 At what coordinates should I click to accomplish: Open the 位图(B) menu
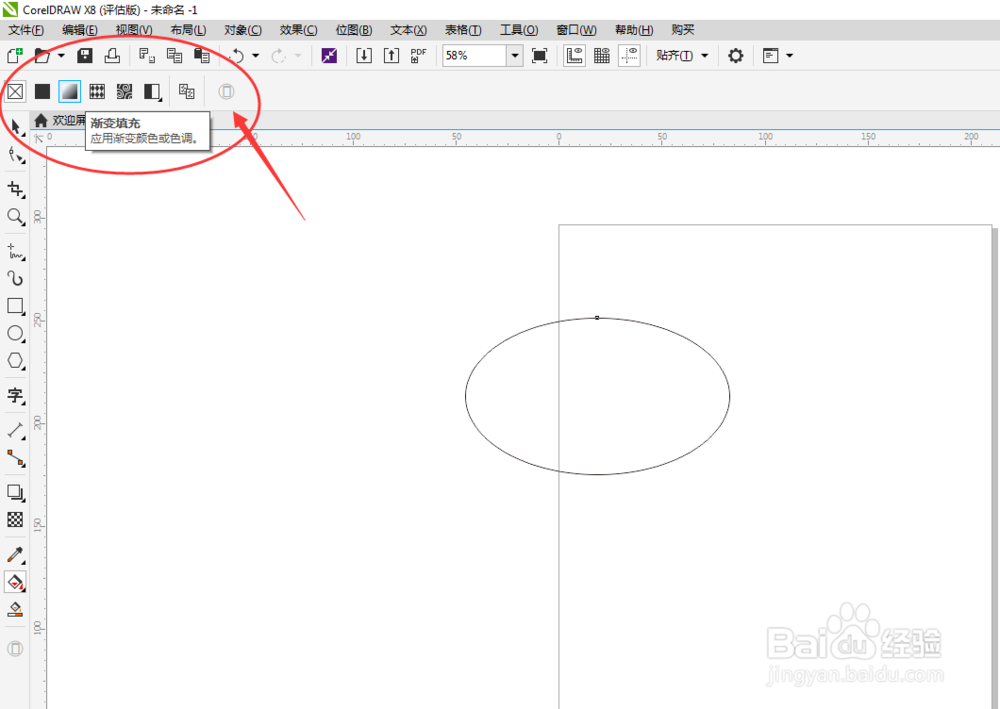(x=354, y=30)
